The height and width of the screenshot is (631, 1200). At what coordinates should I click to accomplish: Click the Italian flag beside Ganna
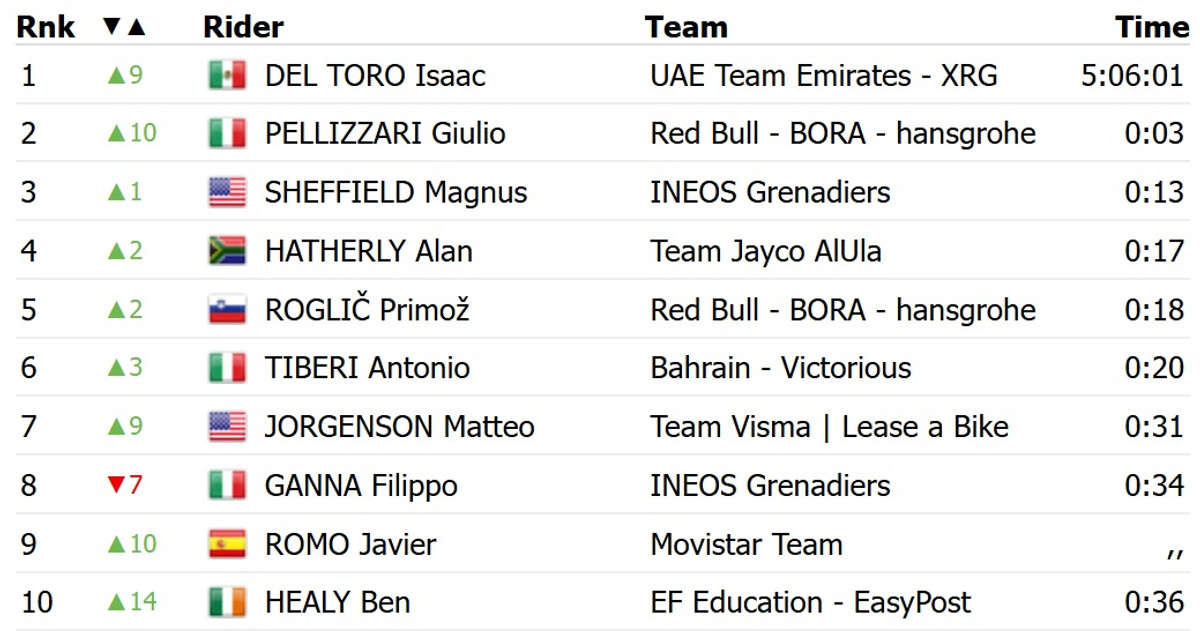tap(227, 485)
